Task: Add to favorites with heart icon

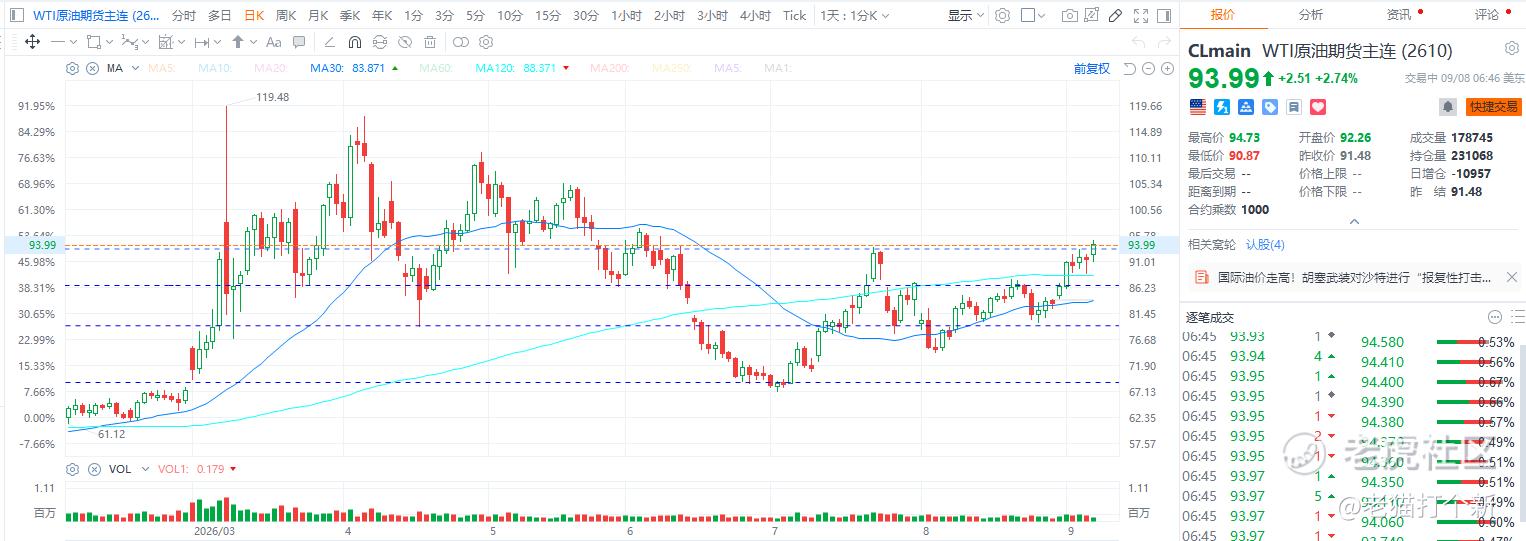Action: tap(1318, 106)
